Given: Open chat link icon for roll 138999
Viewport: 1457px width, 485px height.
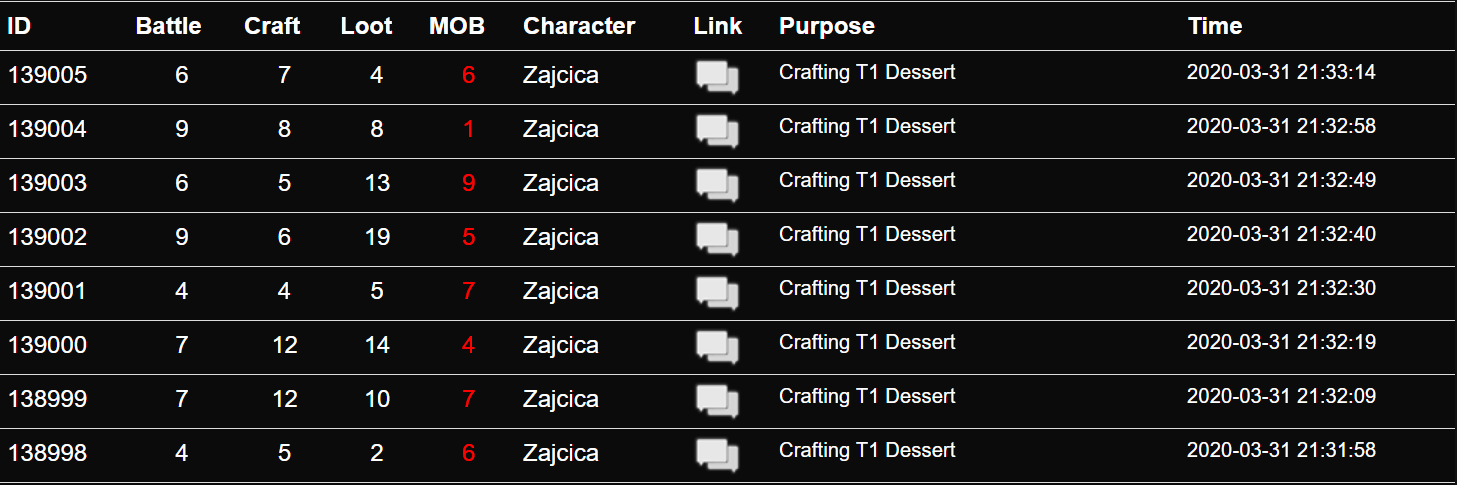Looking at the screenshot, I should [x=717, y=401].
